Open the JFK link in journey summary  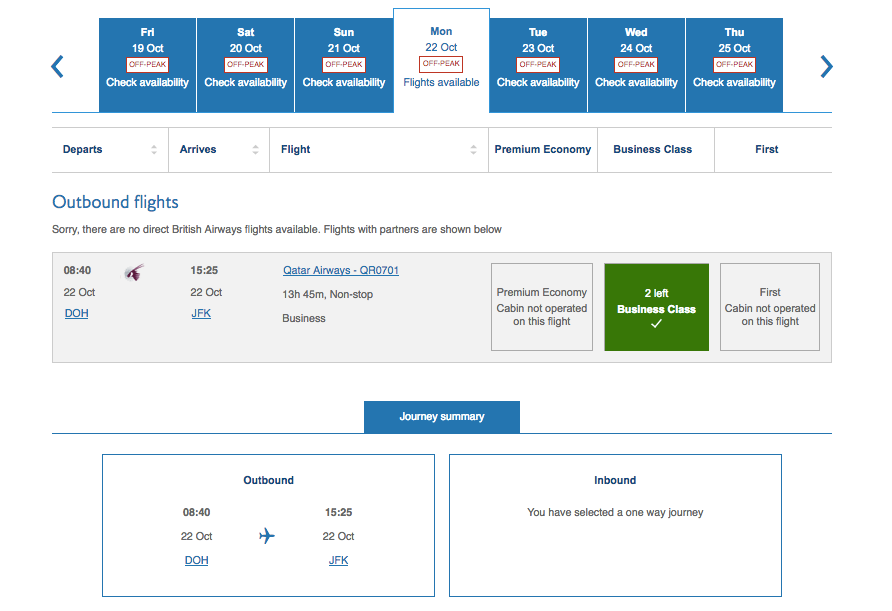(338, 561)
